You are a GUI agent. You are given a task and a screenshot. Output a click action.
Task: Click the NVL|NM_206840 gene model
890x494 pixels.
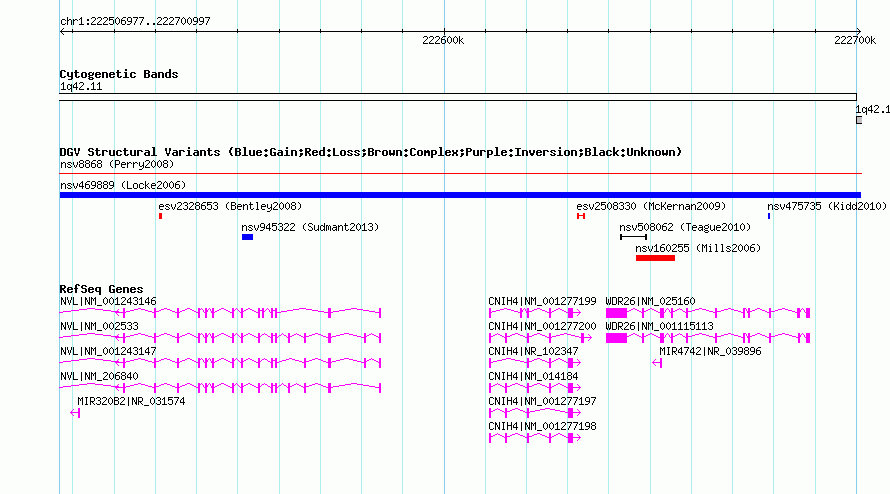(220, 387)
